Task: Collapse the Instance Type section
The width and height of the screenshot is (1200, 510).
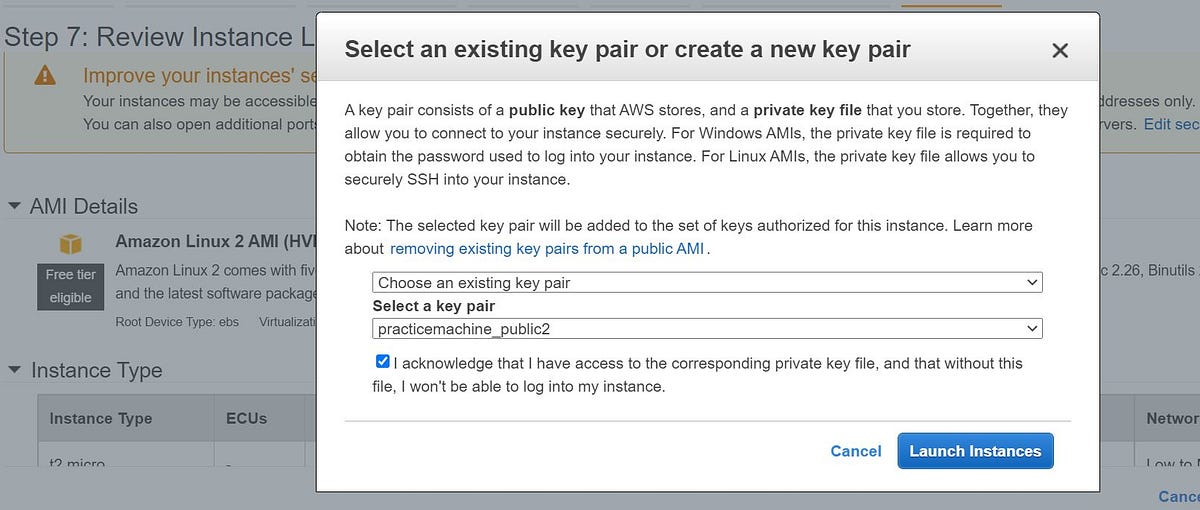Action: [14, 370]
